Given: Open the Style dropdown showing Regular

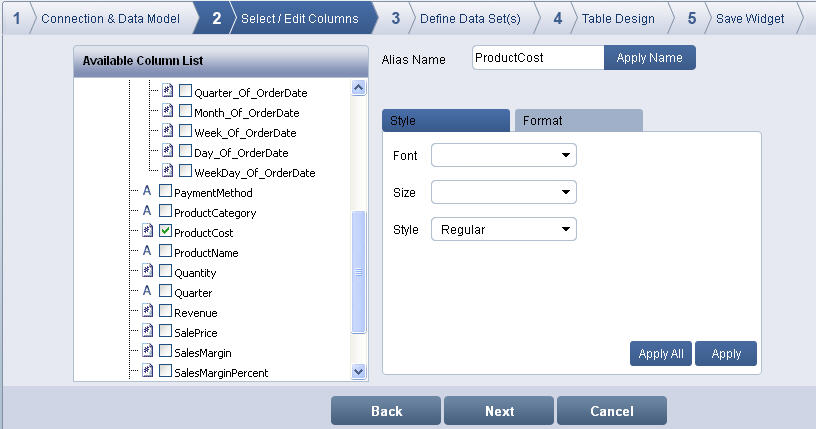Looking at the screenshot, I should 504,229.
